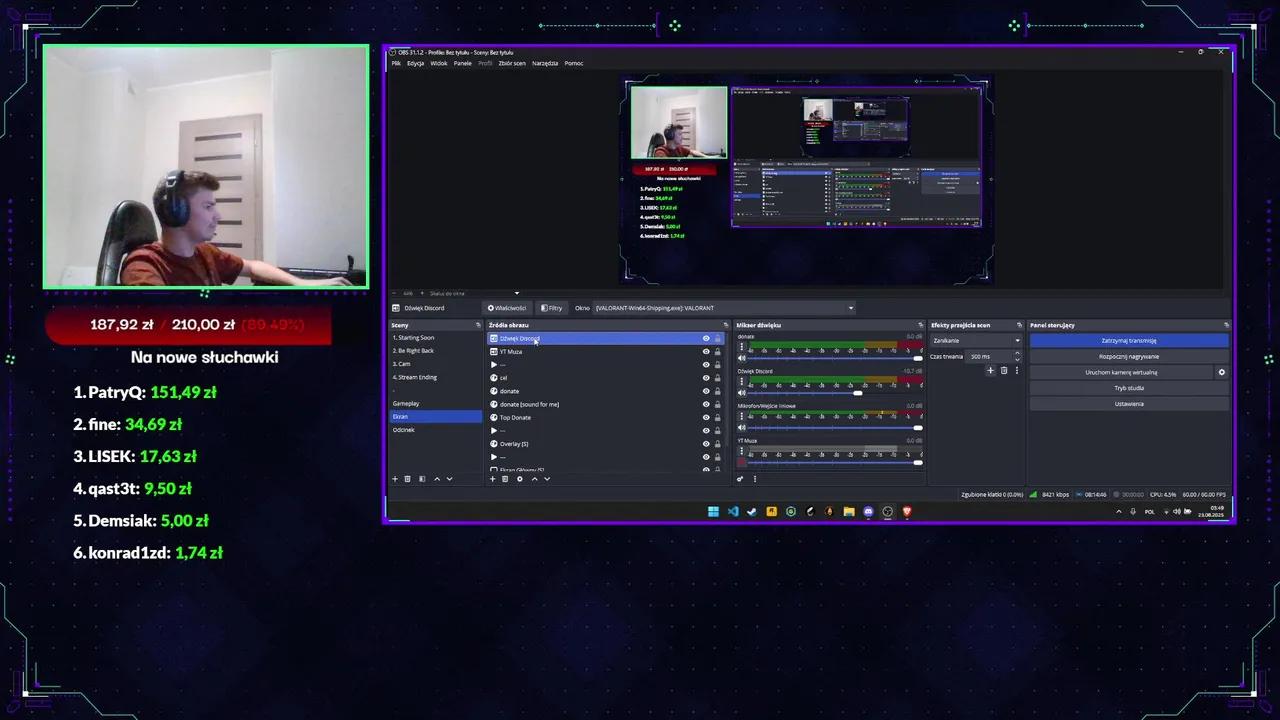Open Właściwości for the selected source
The height and width of the screenshot is (720, 1280).
[x=507, y=308]
